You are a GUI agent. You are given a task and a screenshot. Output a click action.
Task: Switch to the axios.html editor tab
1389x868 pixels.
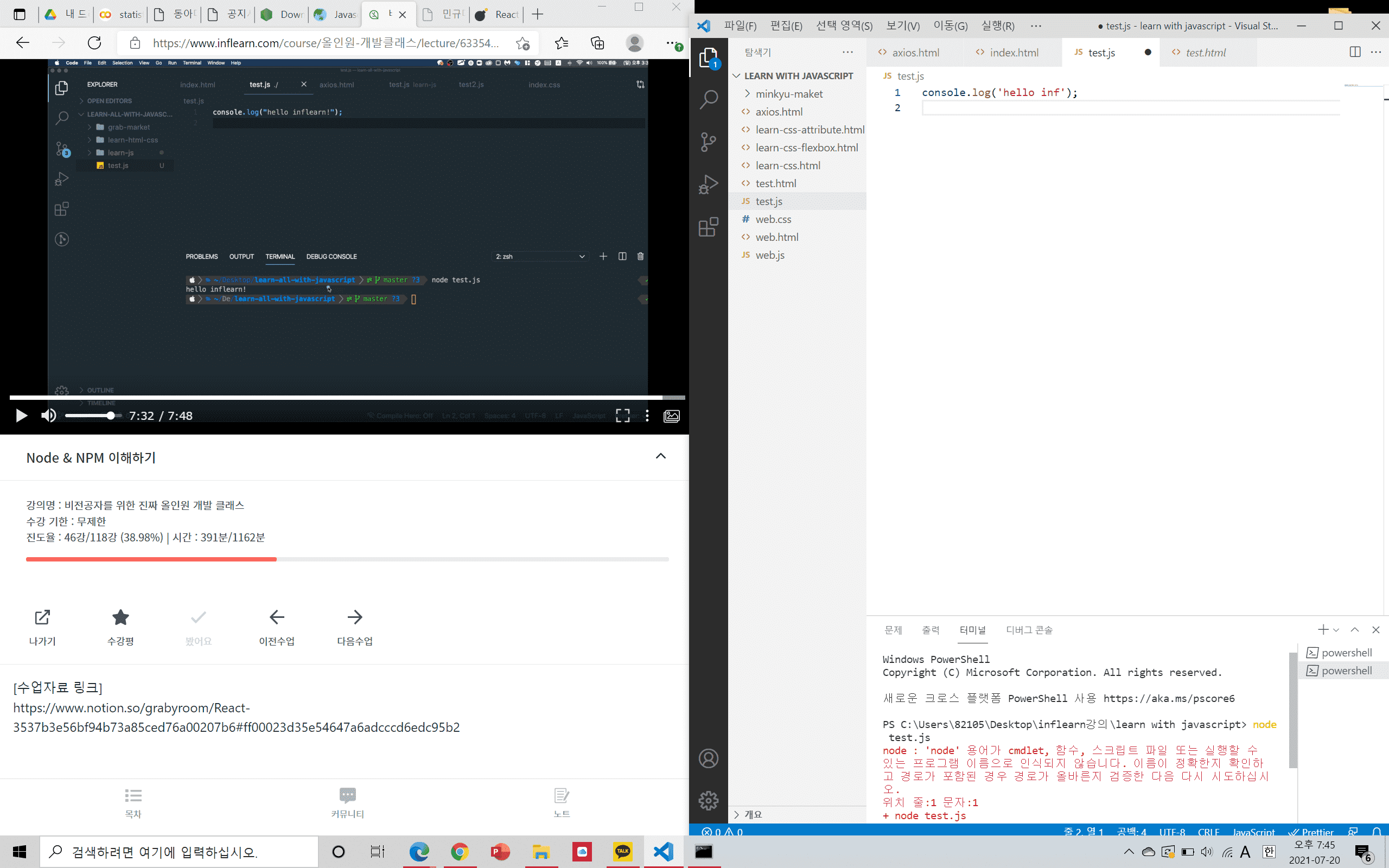[x=915, y=53]
